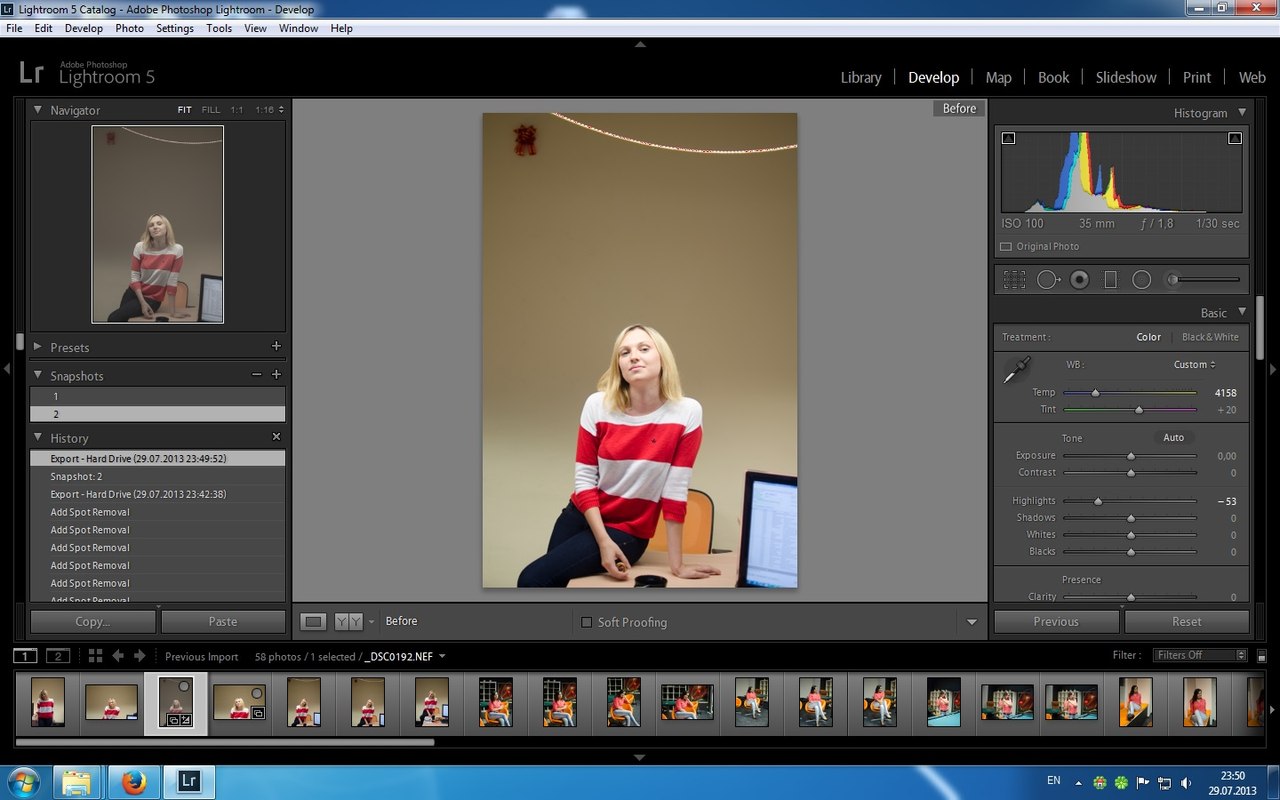Click the Copy... button
This screenshot has width=1280, height=800.
pos(93,621)
